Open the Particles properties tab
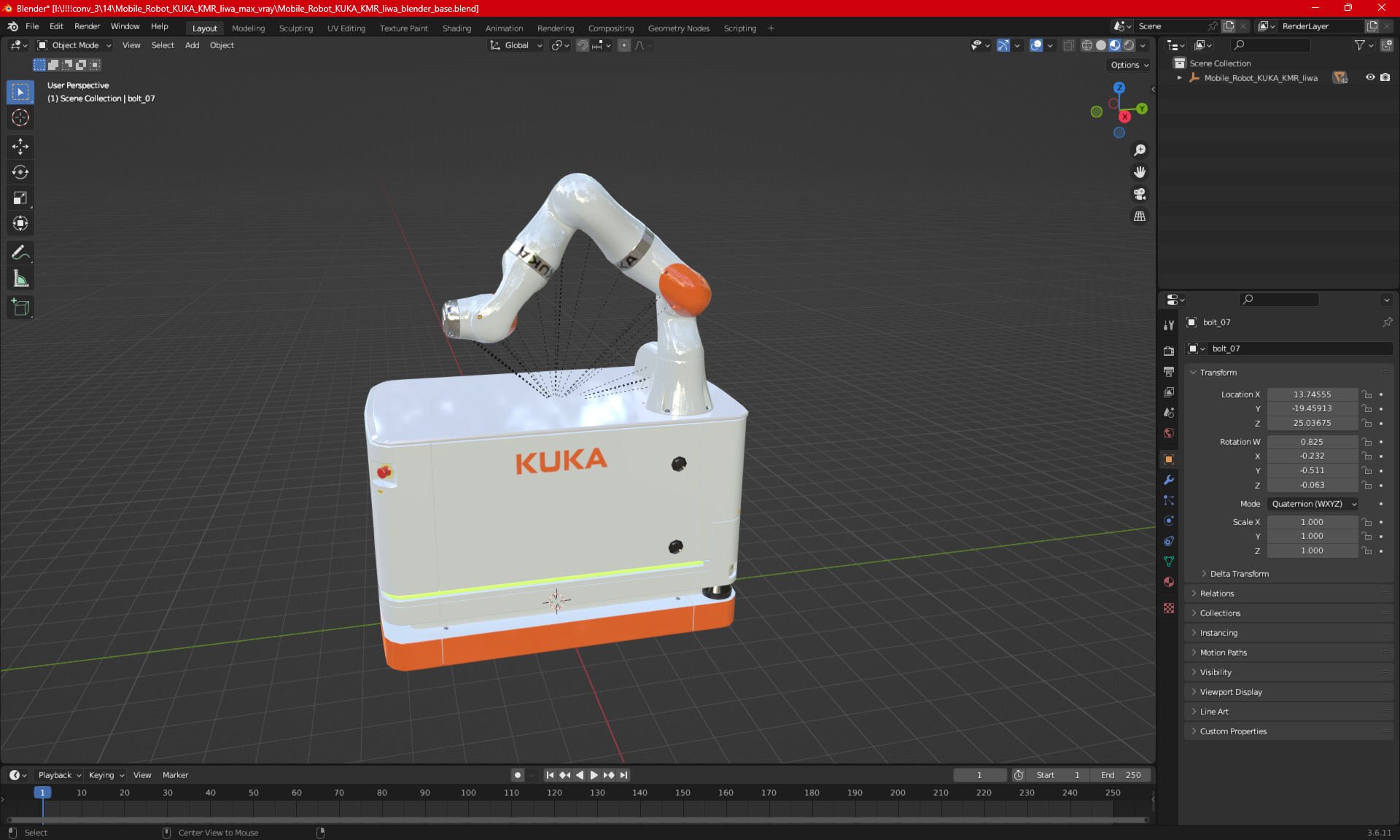 click(x=1169, y=500)
